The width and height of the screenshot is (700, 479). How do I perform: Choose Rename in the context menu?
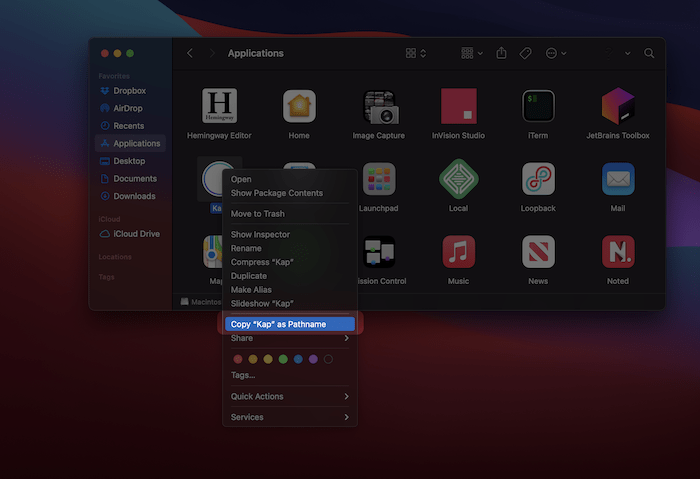(x=290, y=248)
